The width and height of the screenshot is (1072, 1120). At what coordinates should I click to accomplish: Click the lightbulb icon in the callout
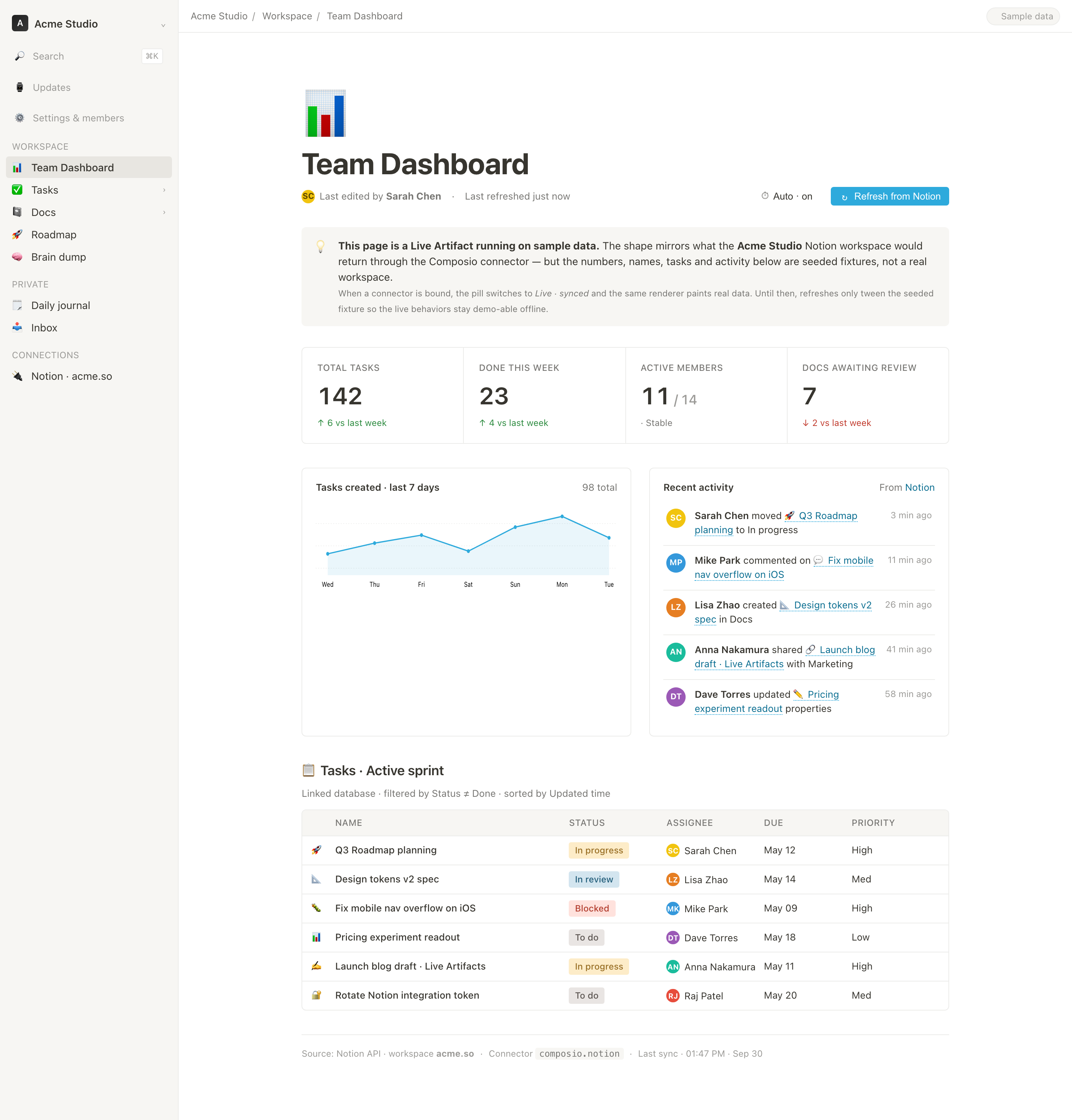click(320, 246)
